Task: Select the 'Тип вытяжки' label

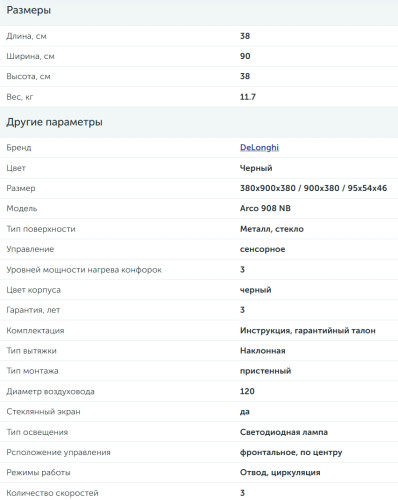Action: point(31,351)
